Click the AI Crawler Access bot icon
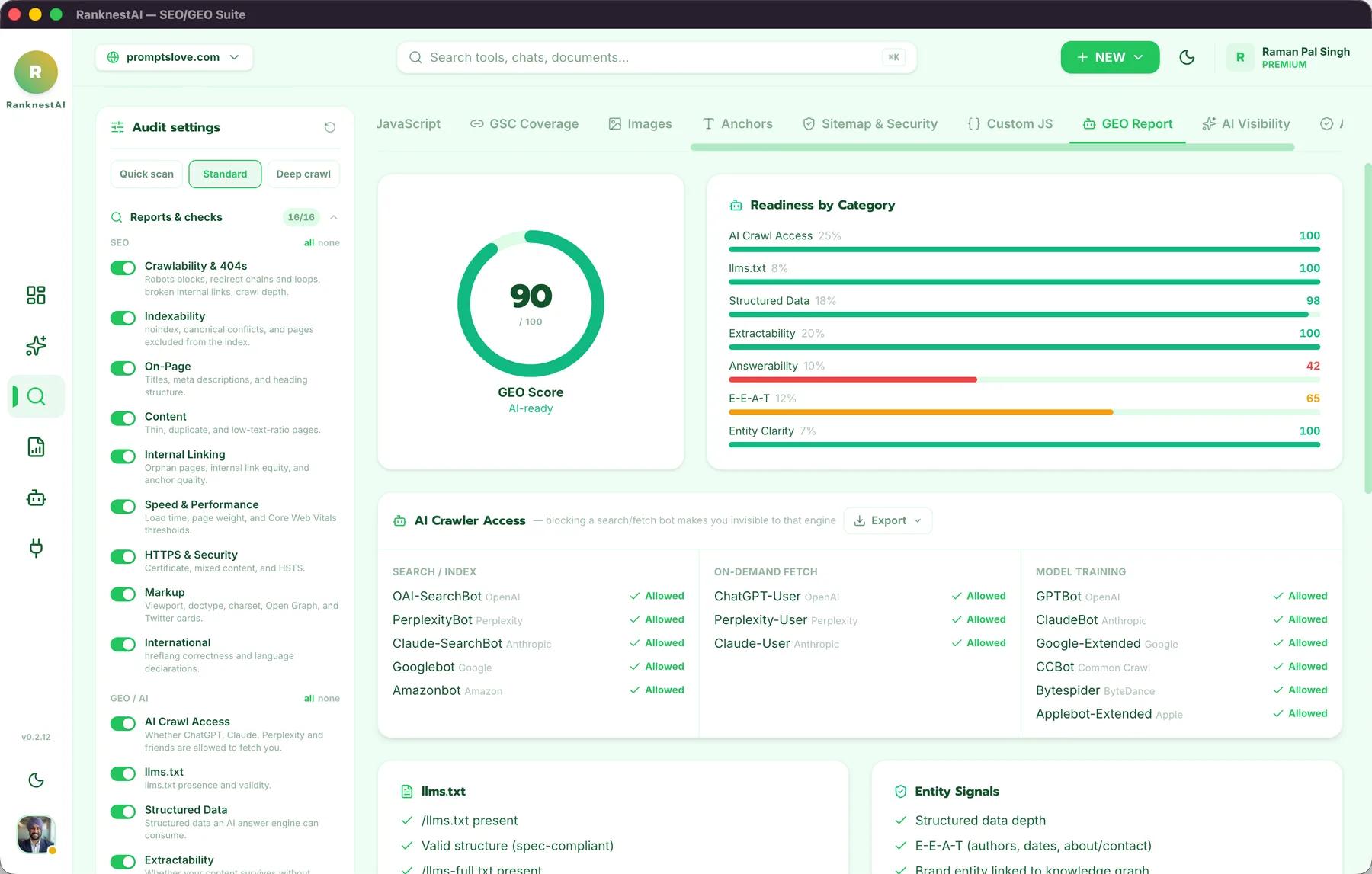1372x874 pixels. coord(399,521)
